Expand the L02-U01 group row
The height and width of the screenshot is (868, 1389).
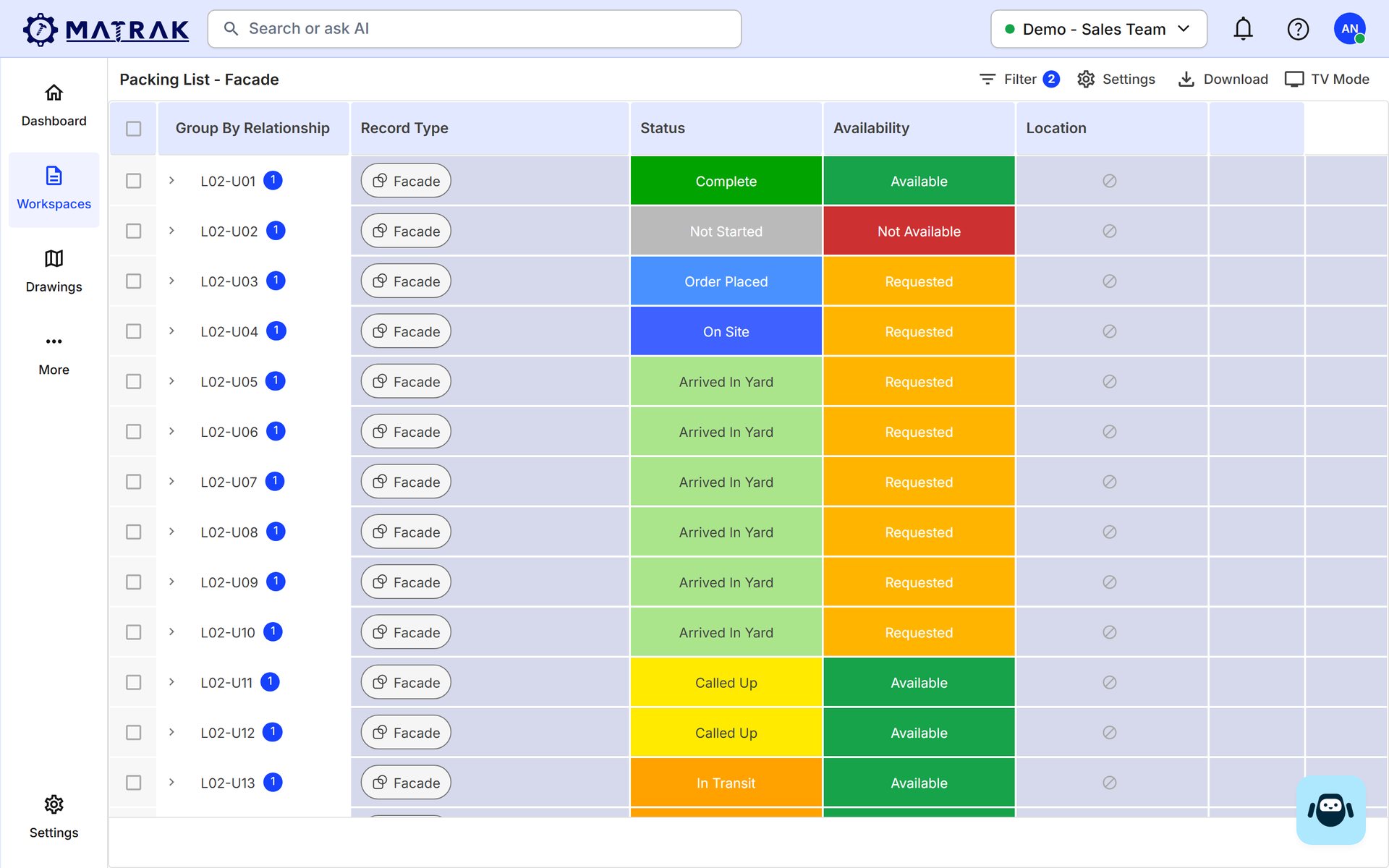tap(171, 180)
